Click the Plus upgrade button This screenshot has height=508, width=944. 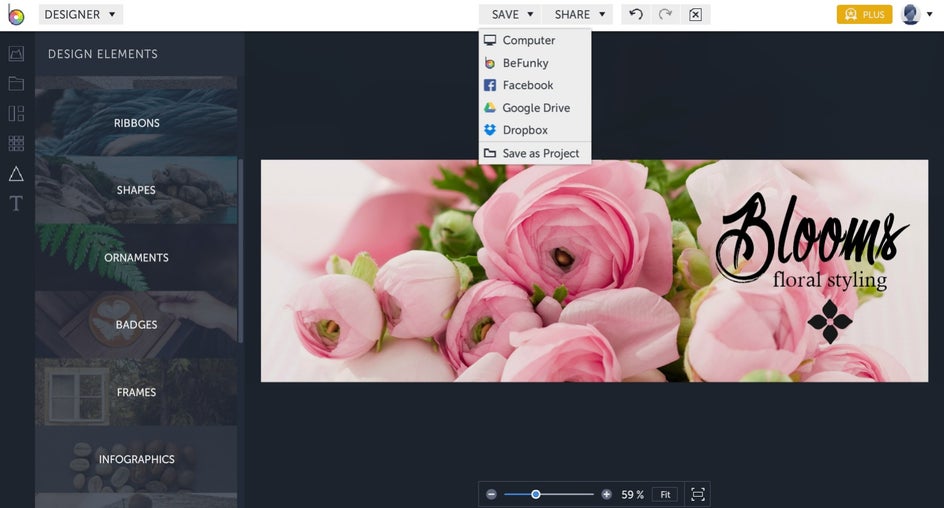tap(864, 15)
